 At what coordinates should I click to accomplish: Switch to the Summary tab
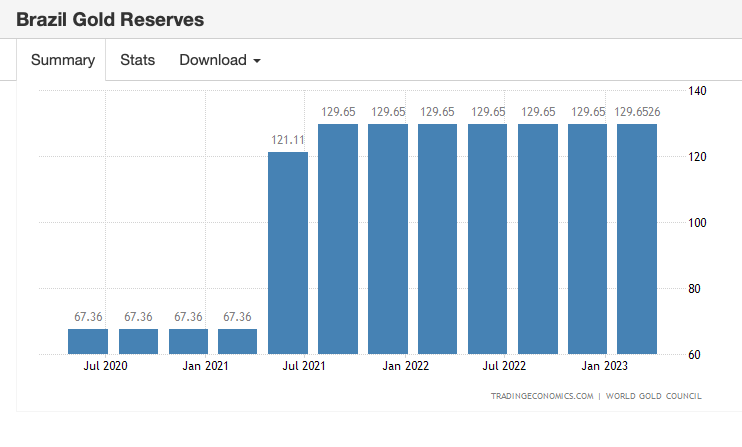62,60
